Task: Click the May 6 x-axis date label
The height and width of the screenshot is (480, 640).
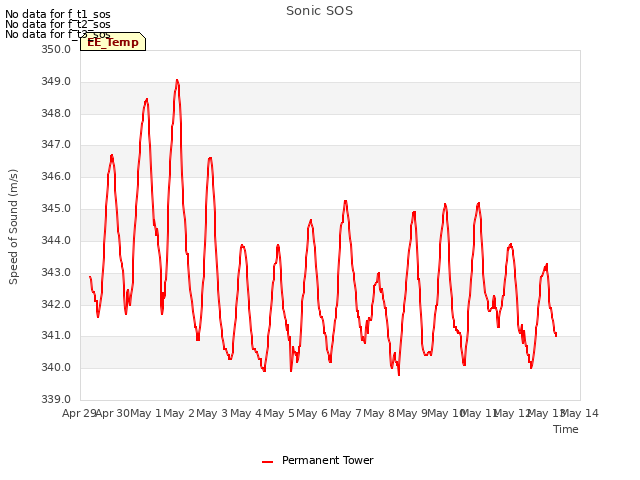Action: [312, 413]
